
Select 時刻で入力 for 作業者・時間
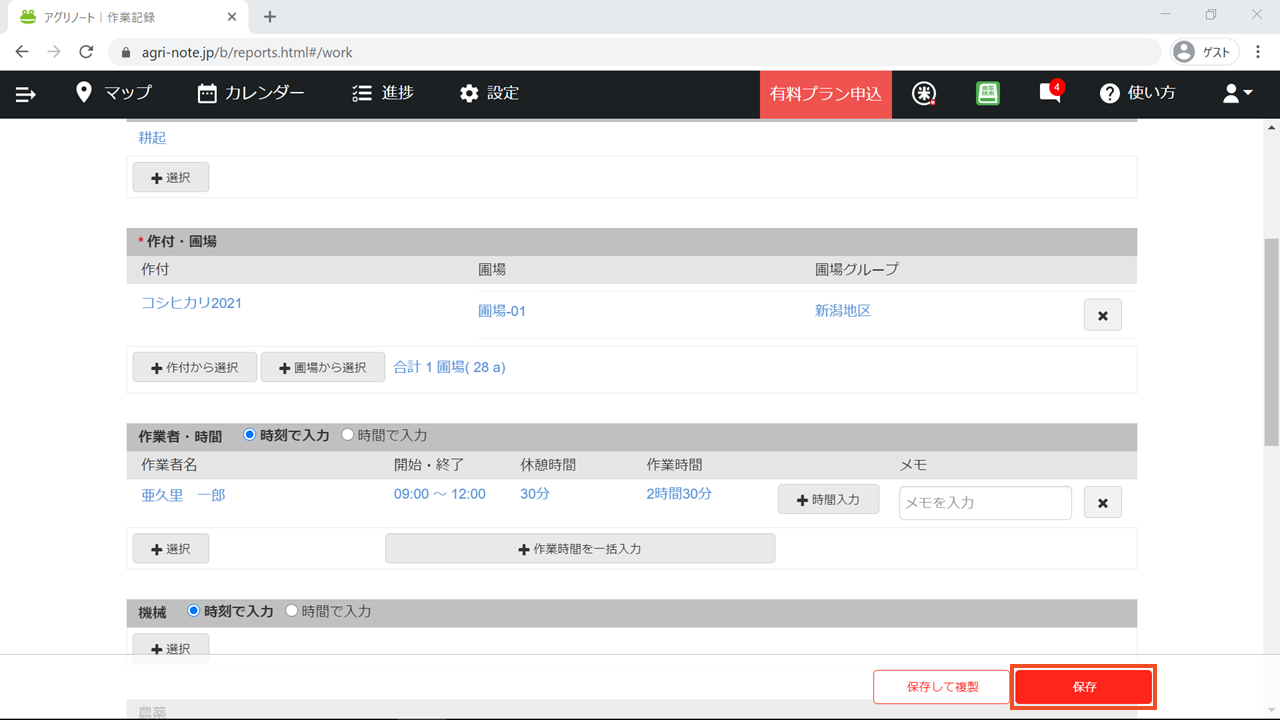[250, 435]
